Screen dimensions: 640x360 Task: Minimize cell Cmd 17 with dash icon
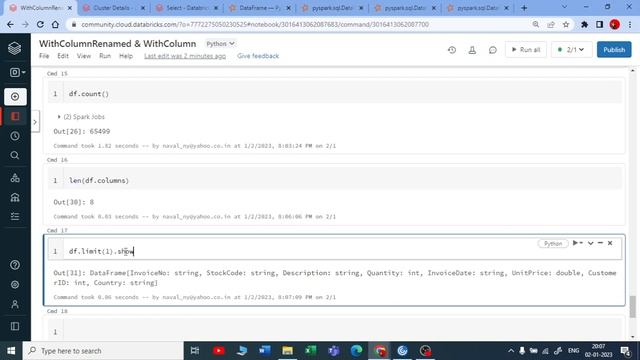tap(600, 243)
